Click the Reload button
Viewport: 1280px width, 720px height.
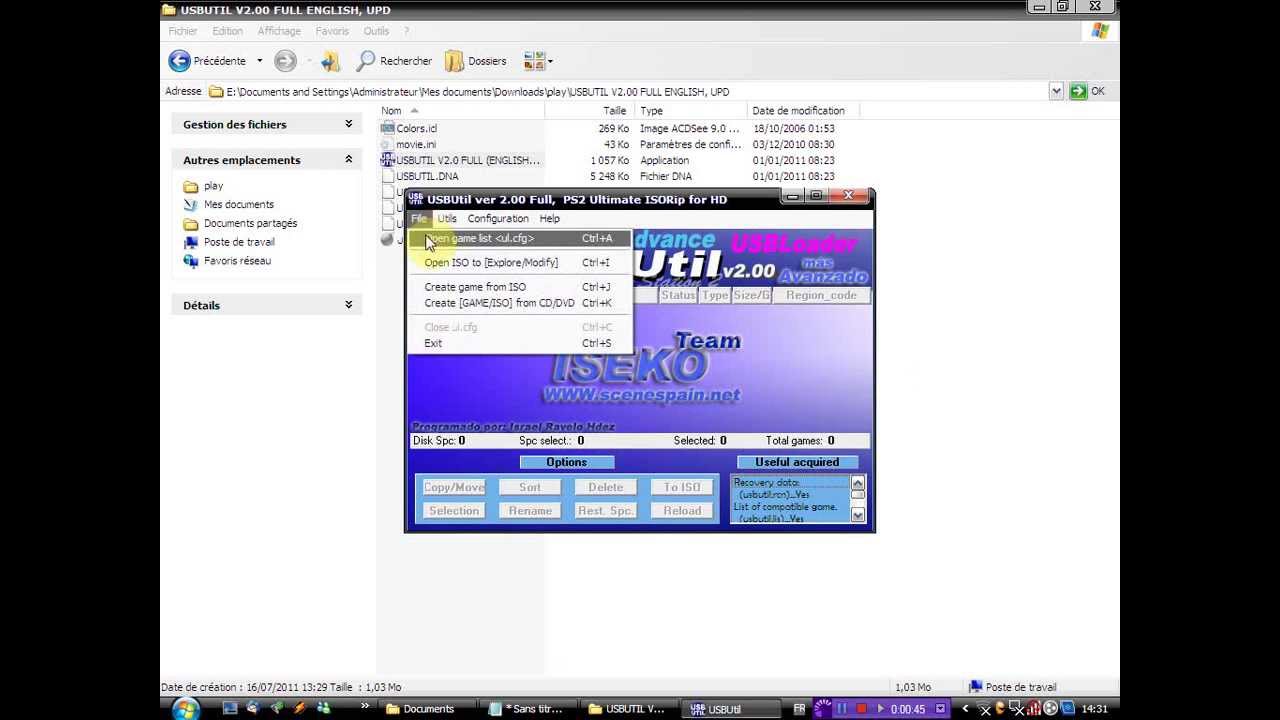(682, 511)
